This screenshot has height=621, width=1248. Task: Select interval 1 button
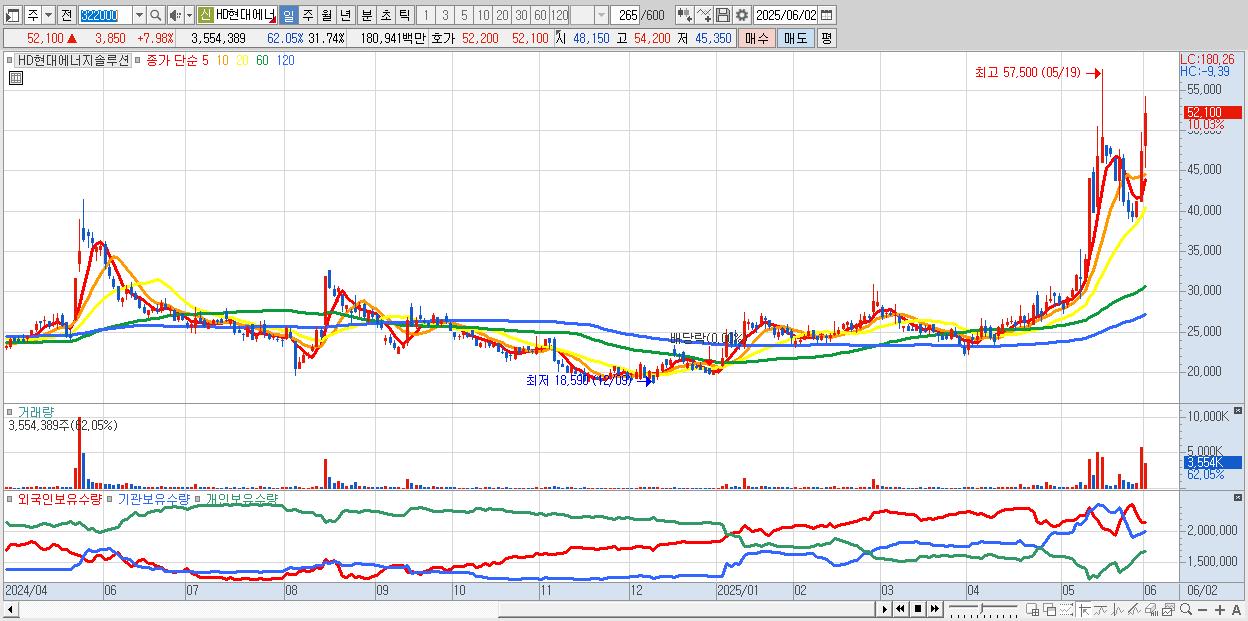tap(425, 15)
